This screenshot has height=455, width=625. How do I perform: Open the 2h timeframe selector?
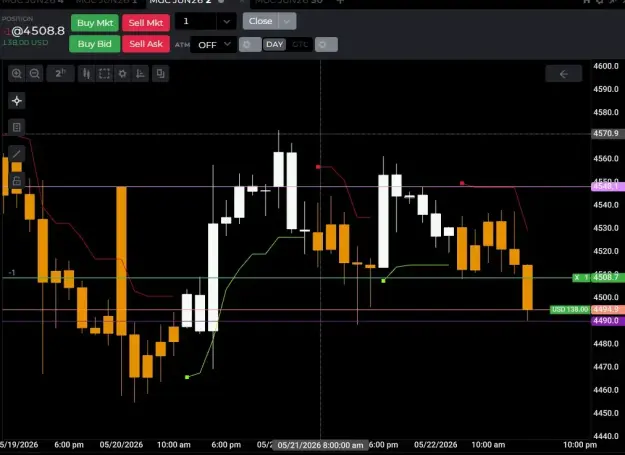[x=60, y=74]
